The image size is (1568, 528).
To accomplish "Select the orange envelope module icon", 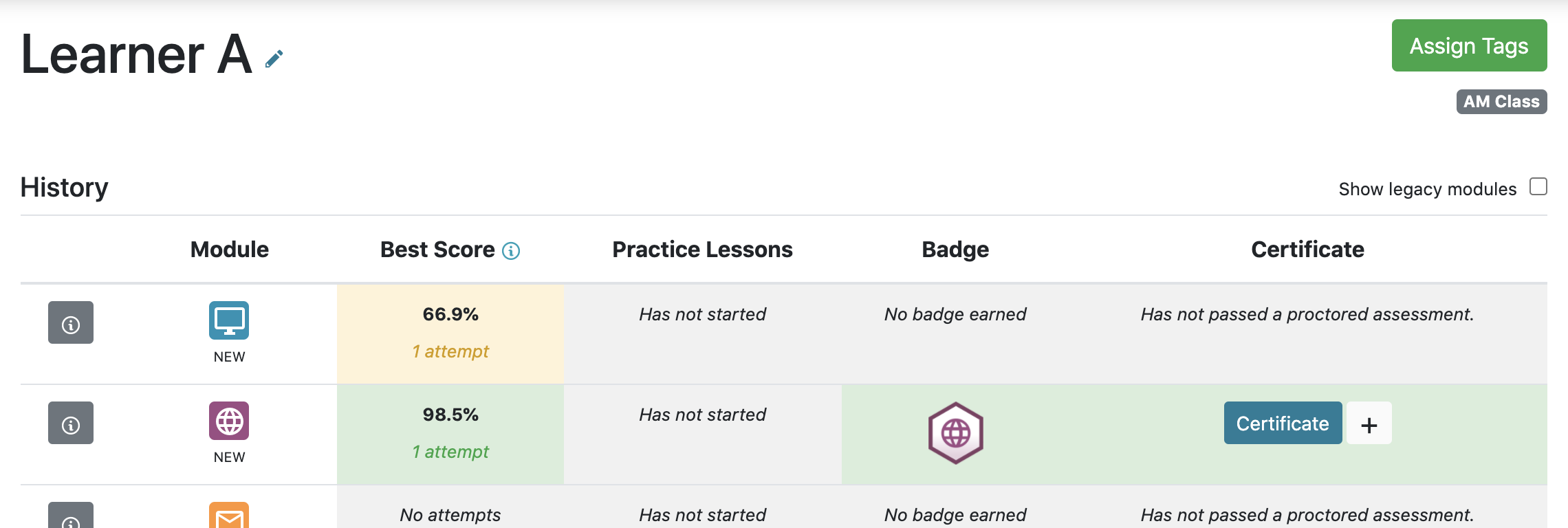I will (x=229, y=515).
